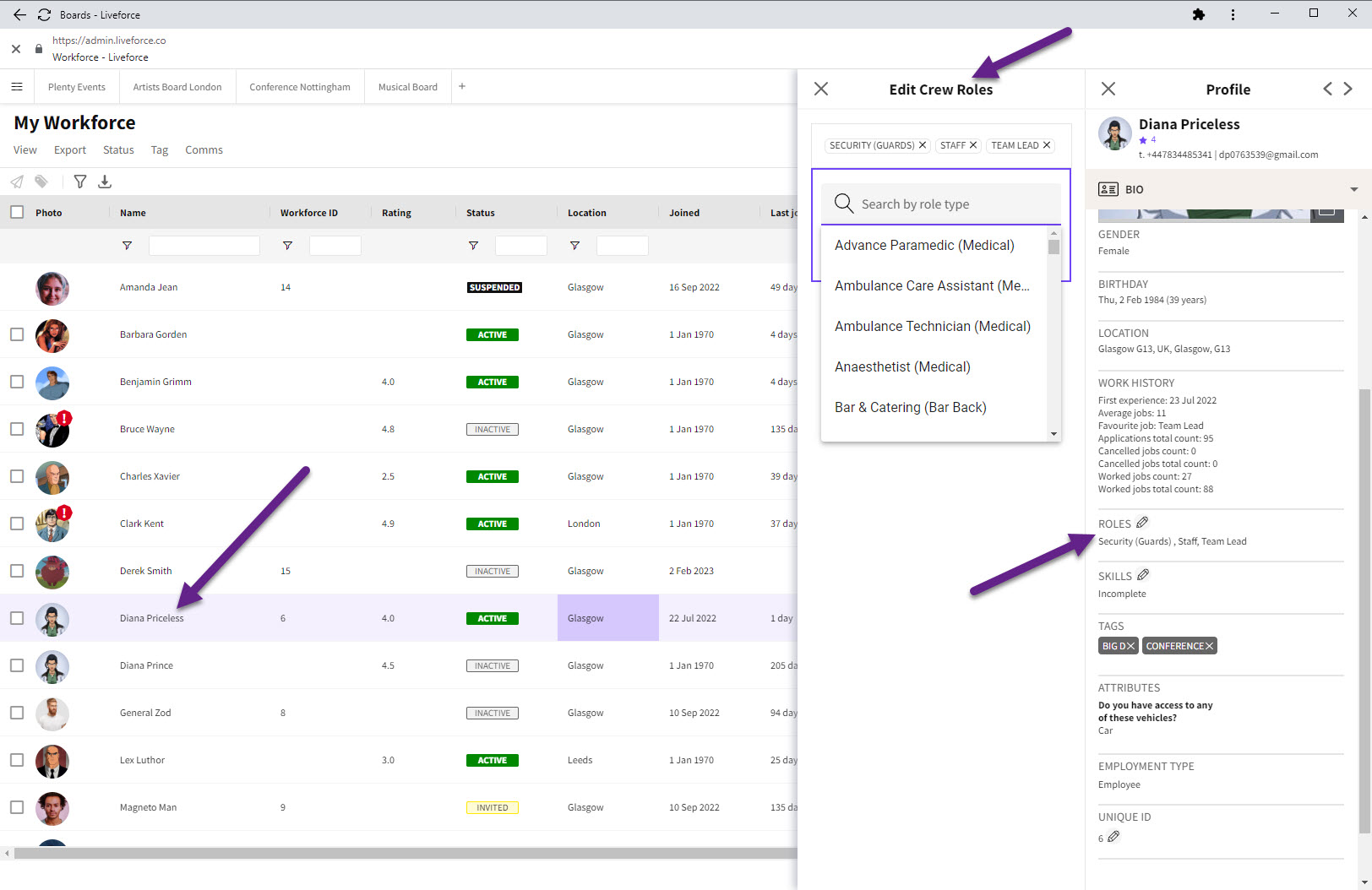Click the edit pencil beside SKILLS
Screen dimensions: 1372x890
tap(1143, 575)
